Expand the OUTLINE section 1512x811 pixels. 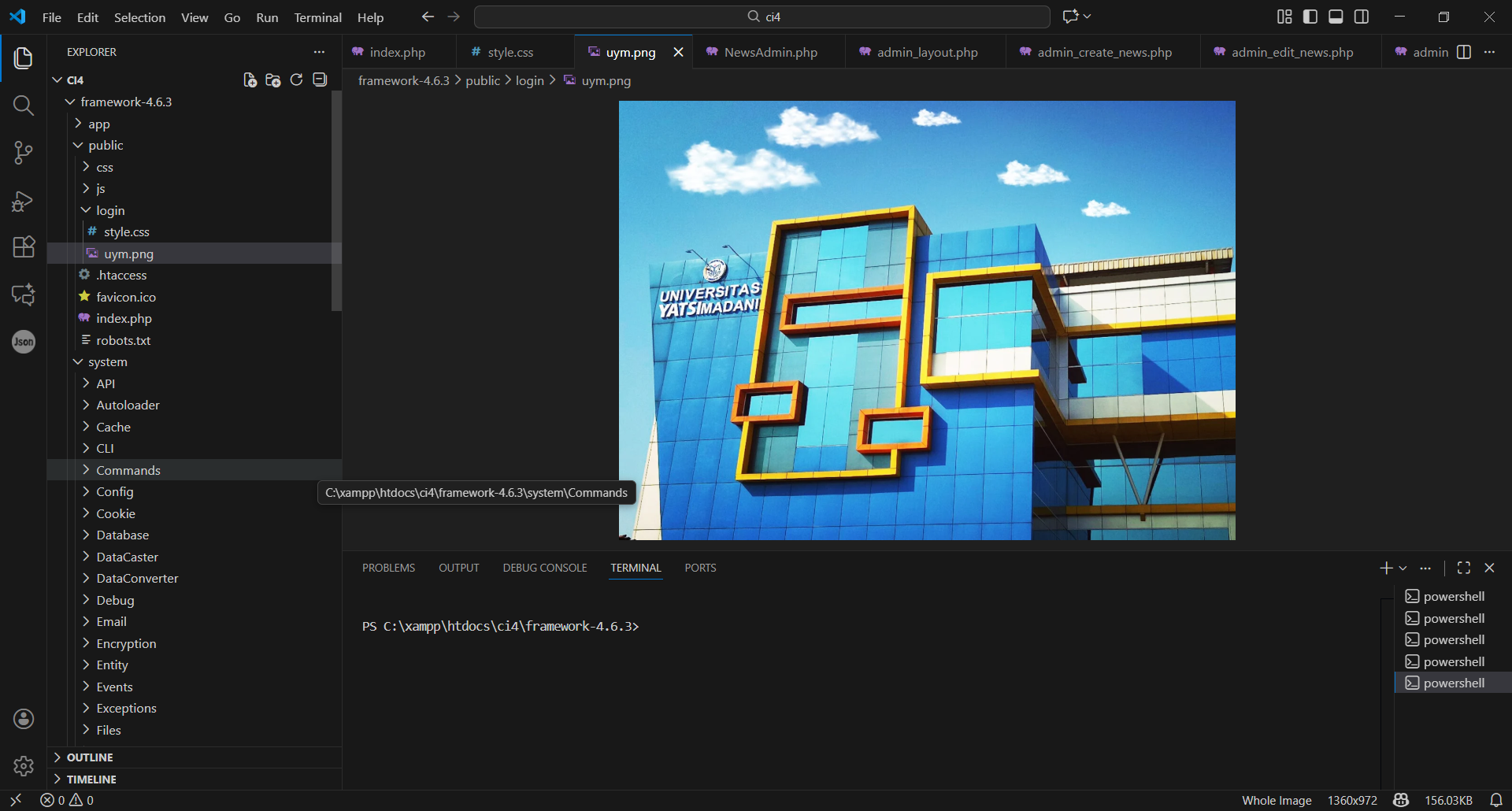pos(90,757)
